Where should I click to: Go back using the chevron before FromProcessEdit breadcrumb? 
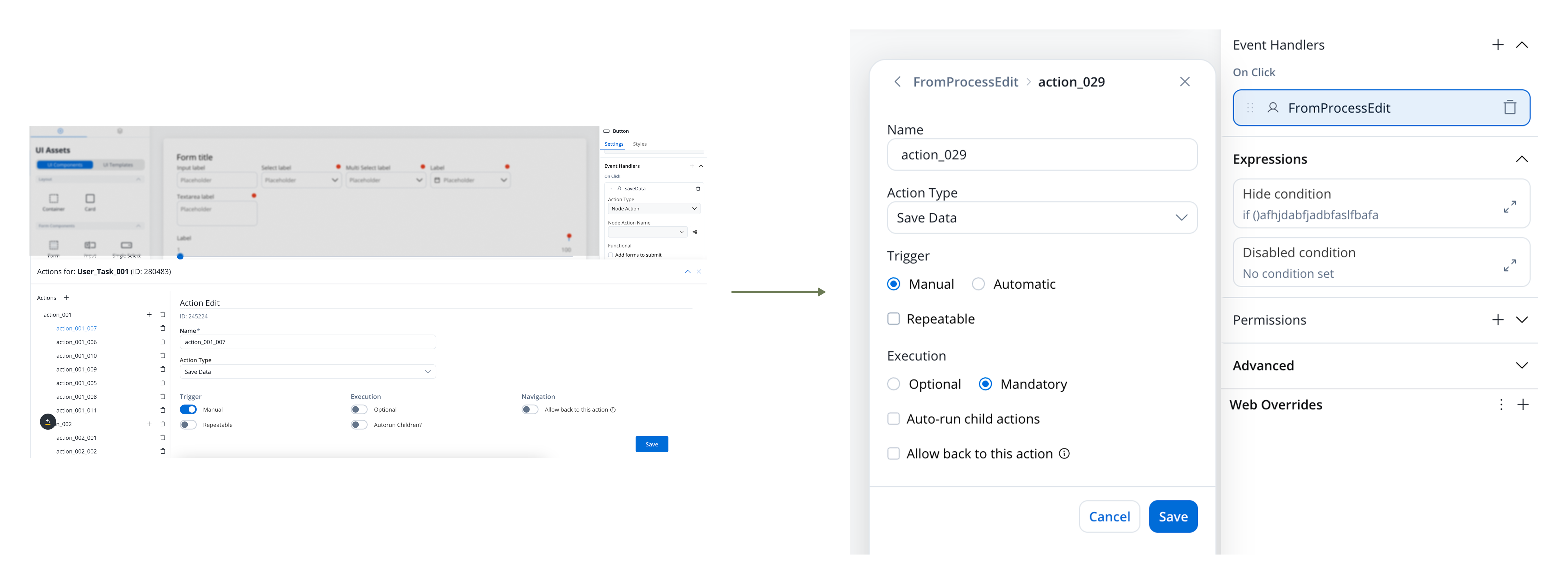[x=897, y=82]
